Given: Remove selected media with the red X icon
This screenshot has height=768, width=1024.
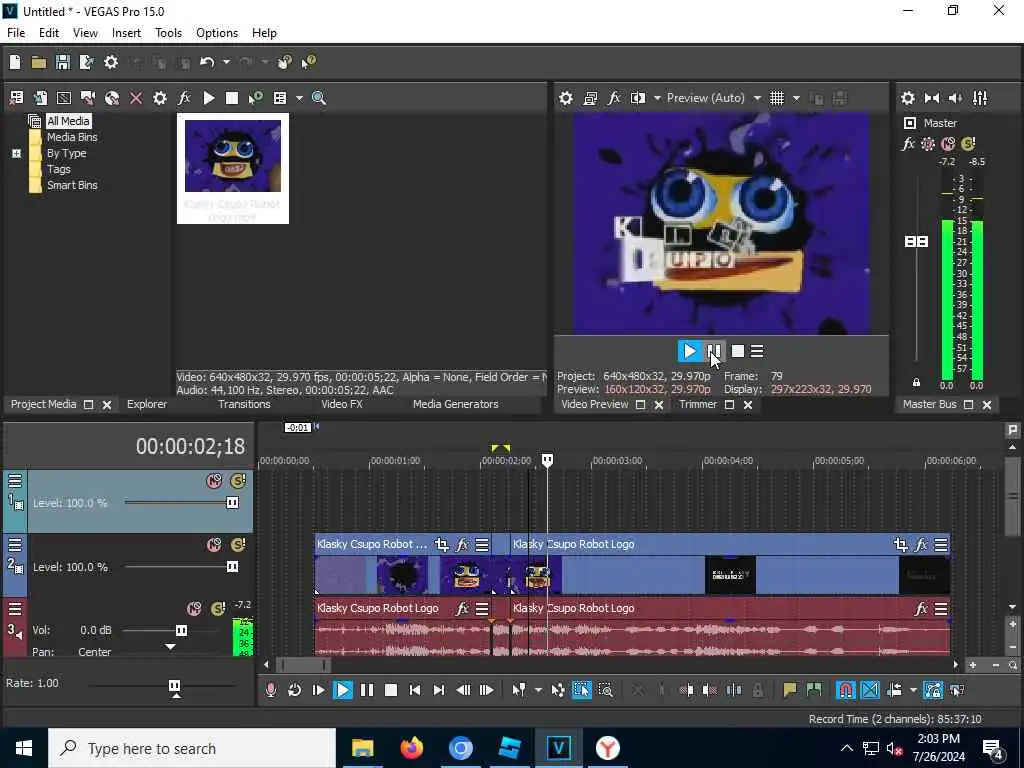Looking at the screenshot, I should coord(136,98).
